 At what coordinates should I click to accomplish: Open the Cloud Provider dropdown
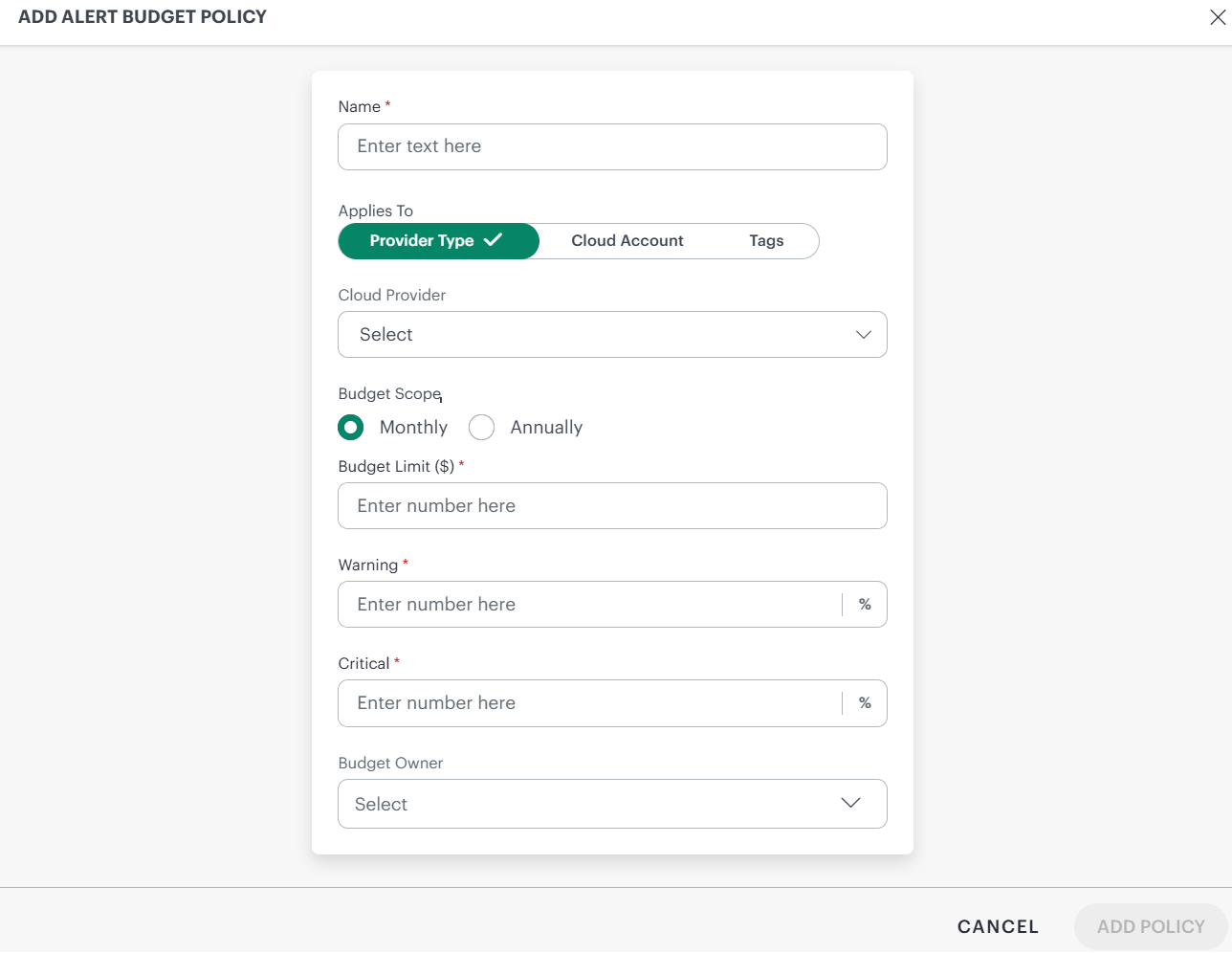pyautogui.click(x=612, y=335)
